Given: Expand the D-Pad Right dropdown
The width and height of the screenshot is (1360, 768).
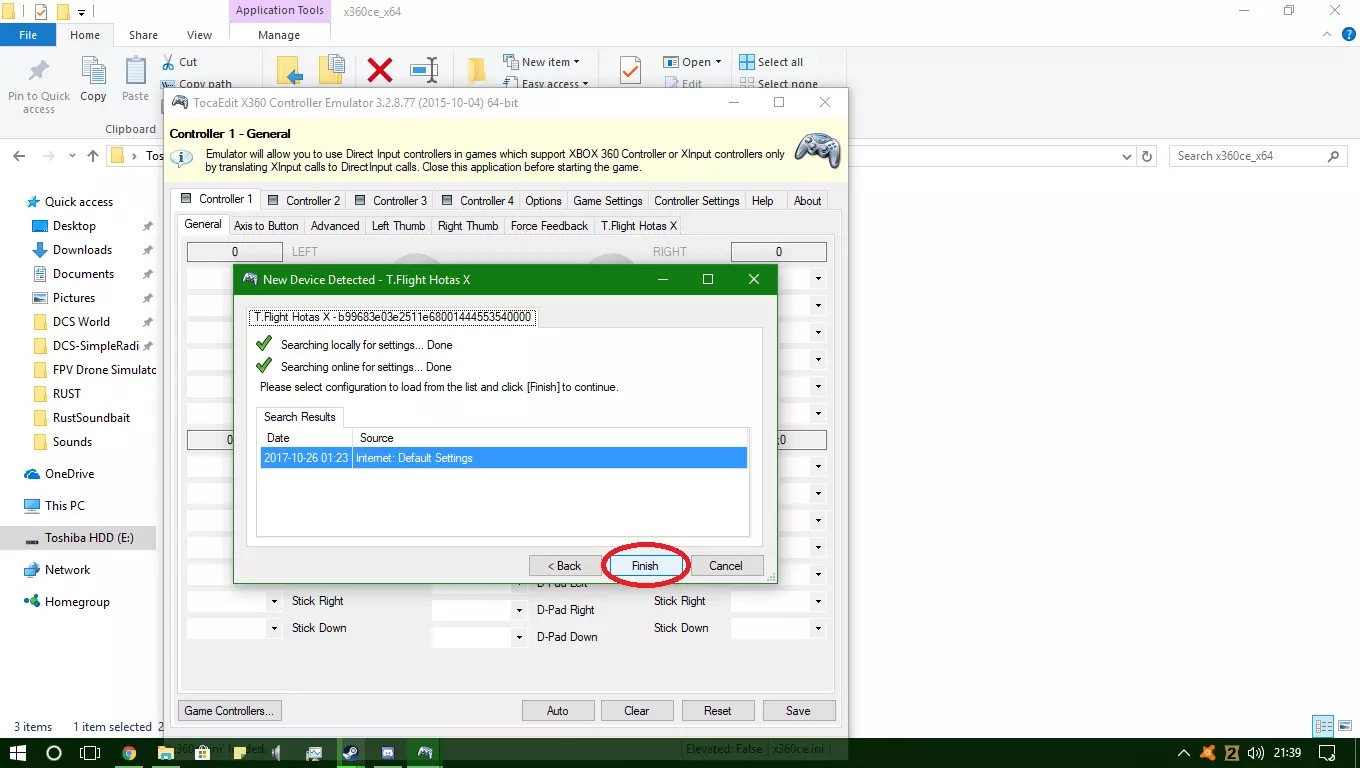Looking at the screenshot, I should coord(519,610).
